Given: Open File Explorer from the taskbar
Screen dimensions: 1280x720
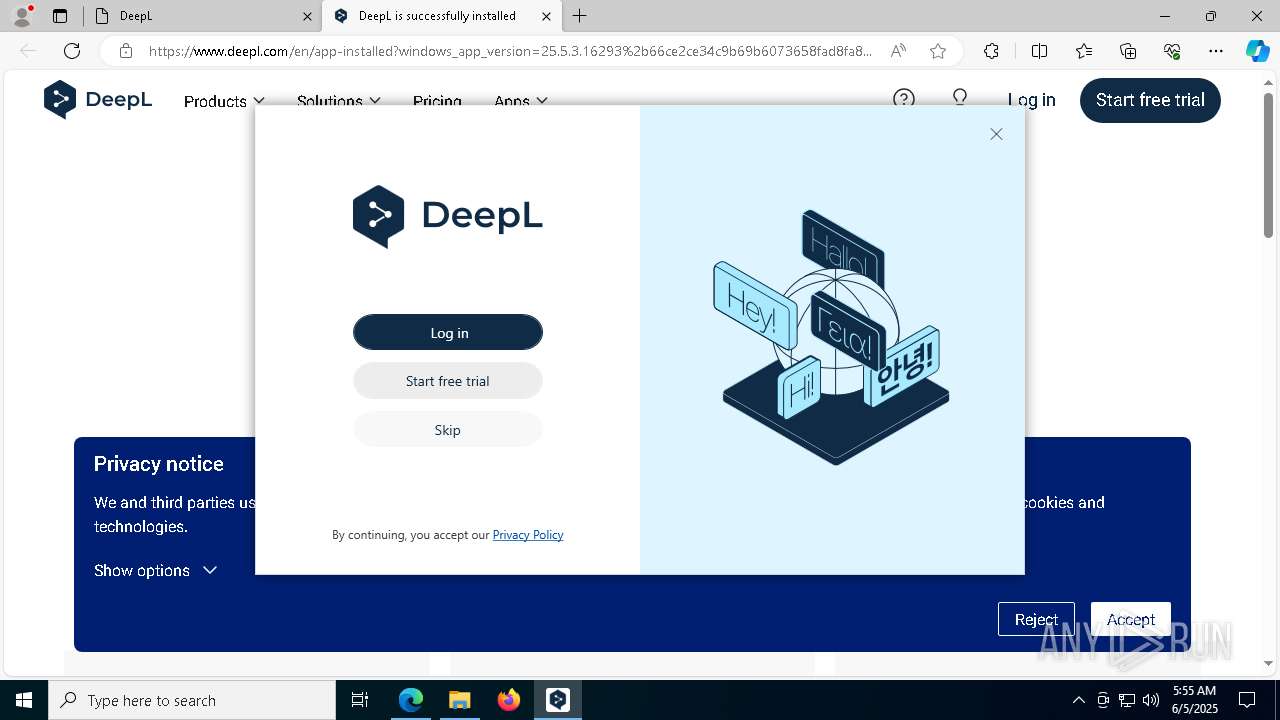Looking at the screenshot, I should 459,700.
